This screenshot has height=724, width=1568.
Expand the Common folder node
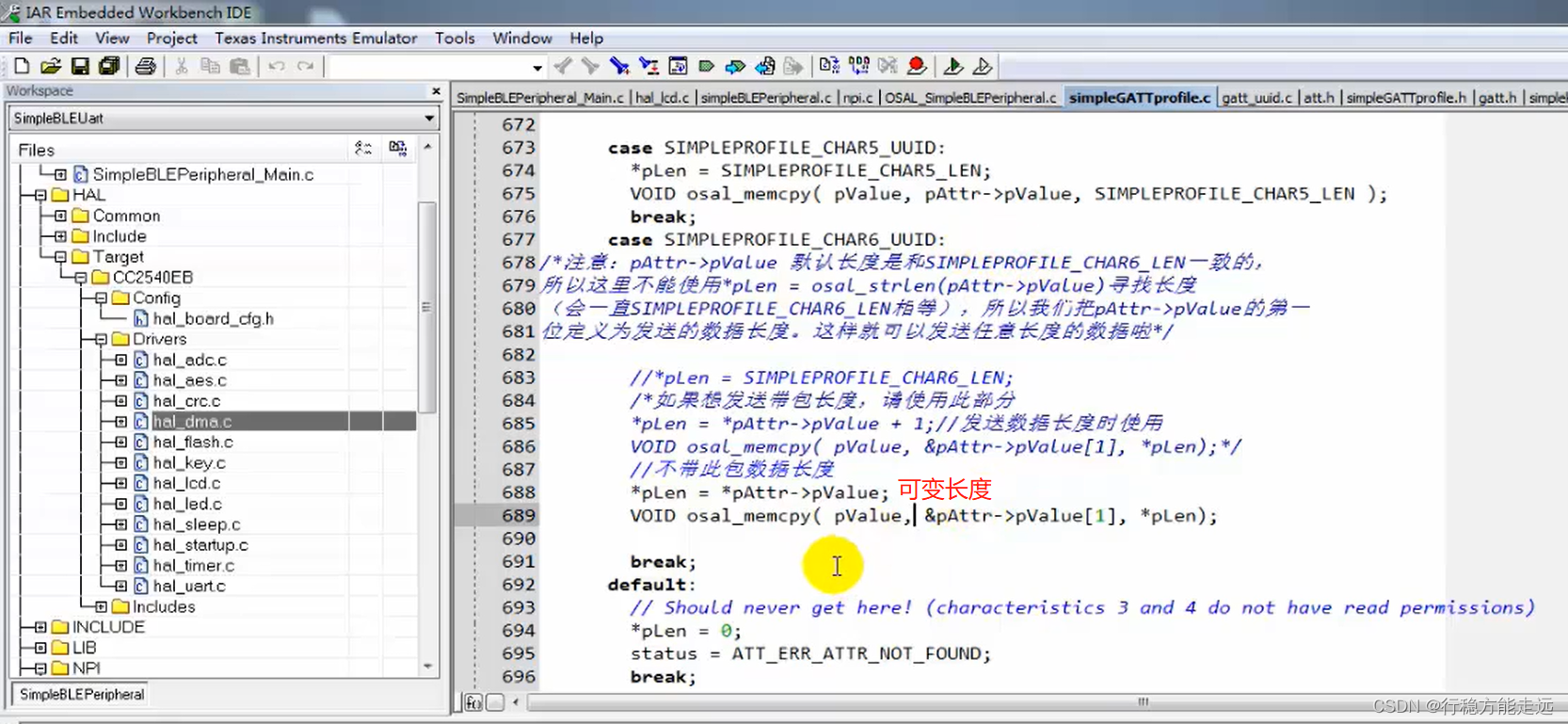[60, 217]
